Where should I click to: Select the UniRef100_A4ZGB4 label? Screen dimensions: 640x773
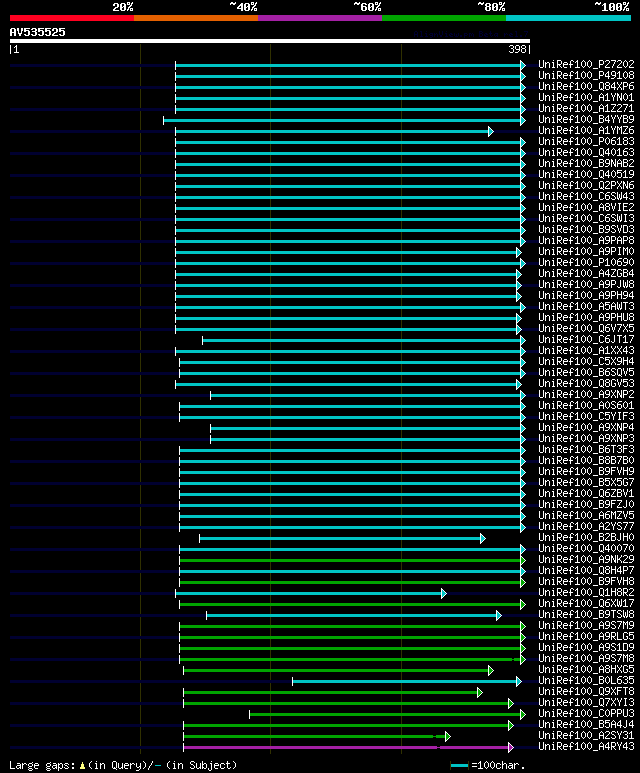point(586,274)
